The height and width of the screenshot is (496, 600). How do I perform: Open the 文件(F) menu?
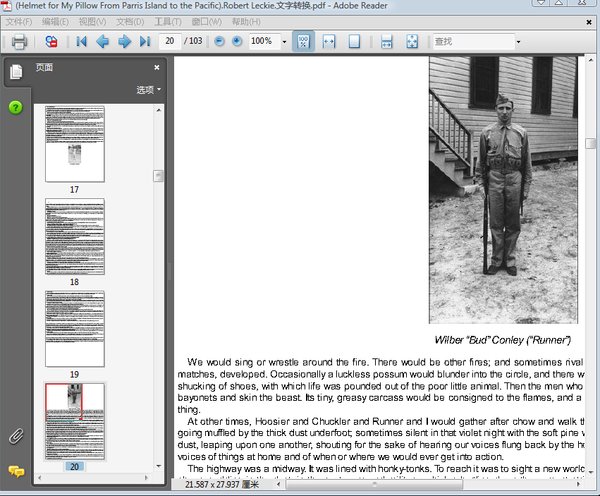19,21
